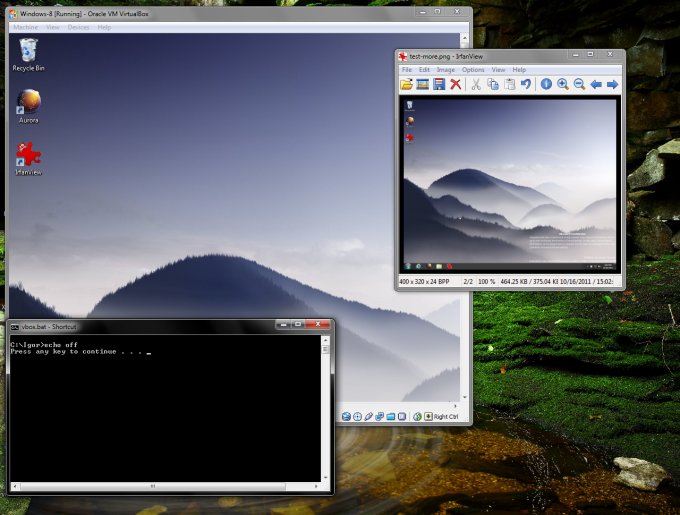
Task: Open the Help menu in IrfanView
Action: [x=519, y=70]
